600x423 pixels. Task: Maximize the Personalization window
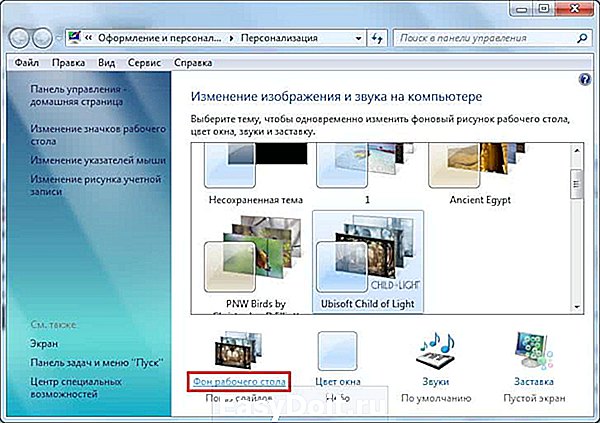543,8
